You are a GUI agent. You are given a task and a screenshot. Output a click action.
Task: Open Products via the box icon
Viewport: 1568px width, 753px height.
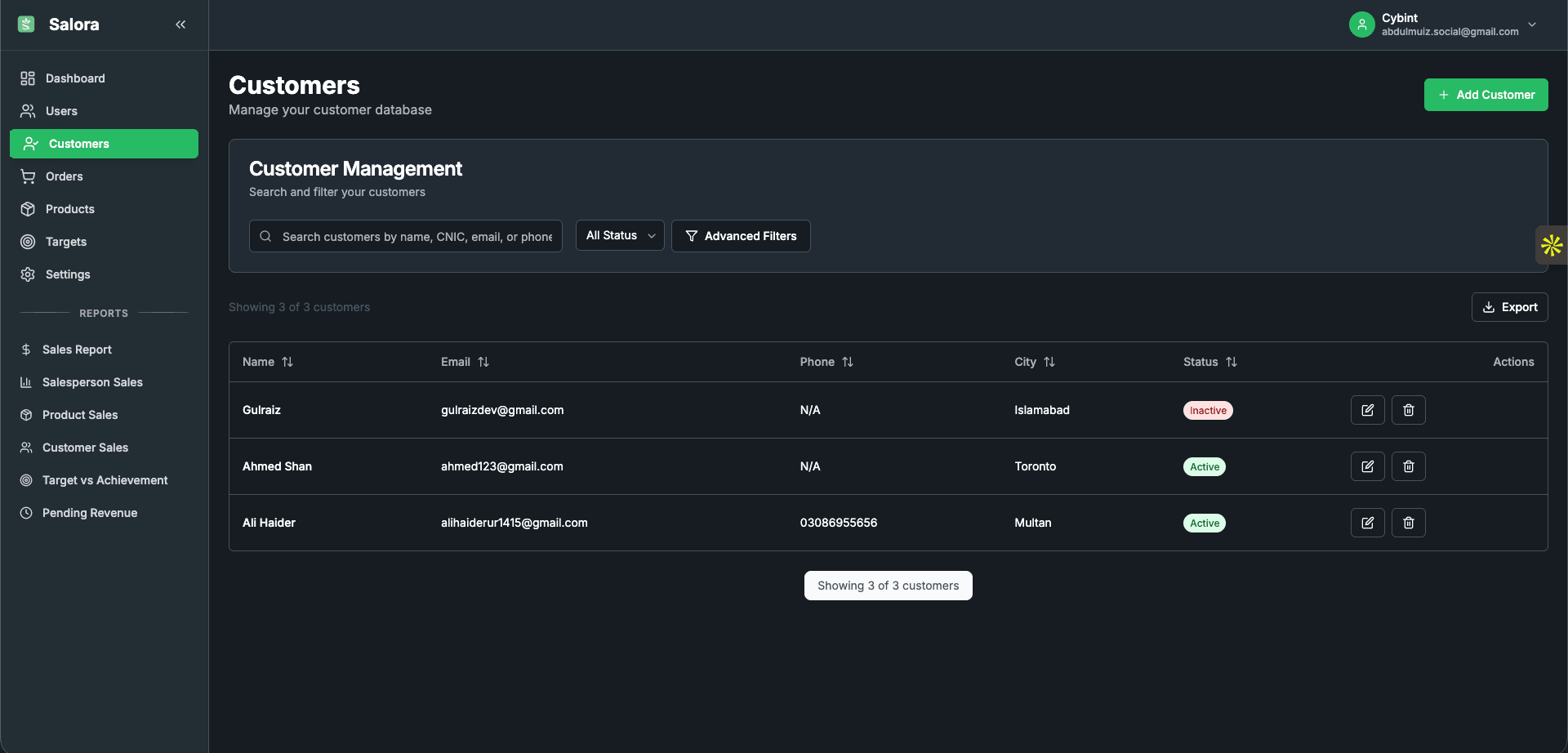point(28,209)
